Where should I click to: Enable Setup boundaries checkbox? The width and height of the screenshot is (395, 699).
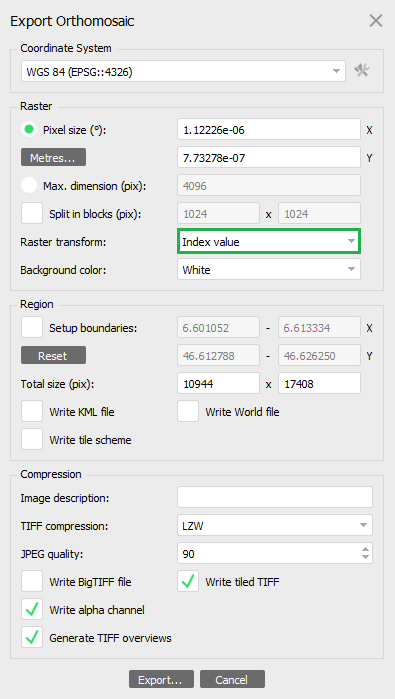32,327
